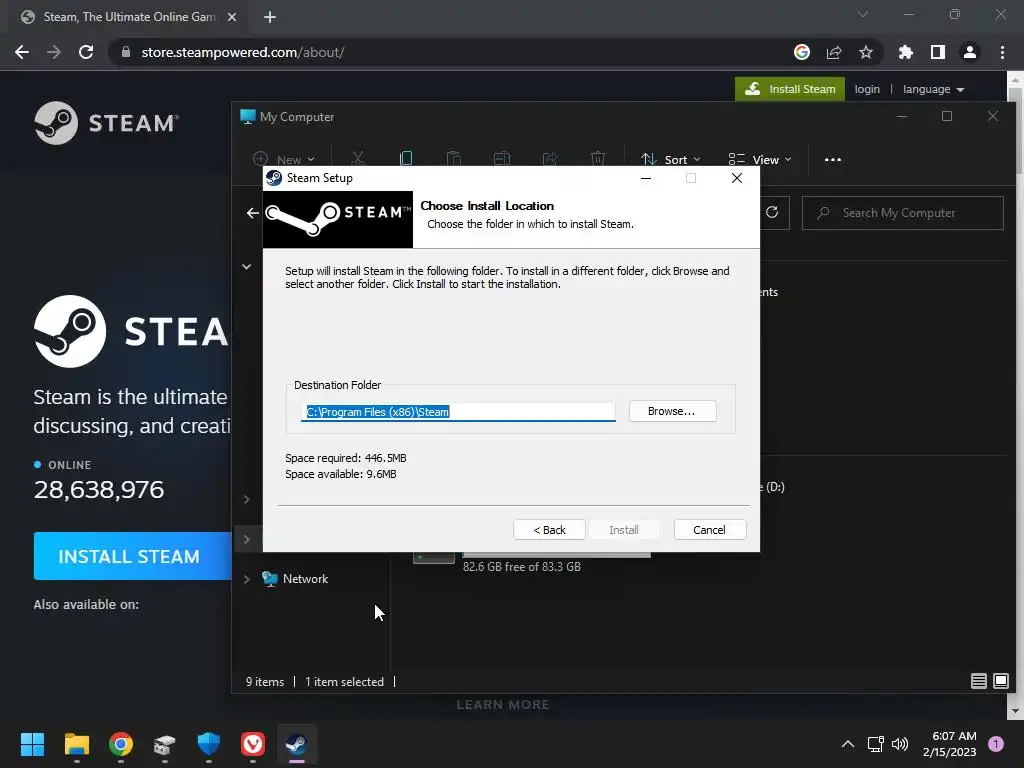Switch to details view in status bar
1024x768 pixels.
[978, 681]
